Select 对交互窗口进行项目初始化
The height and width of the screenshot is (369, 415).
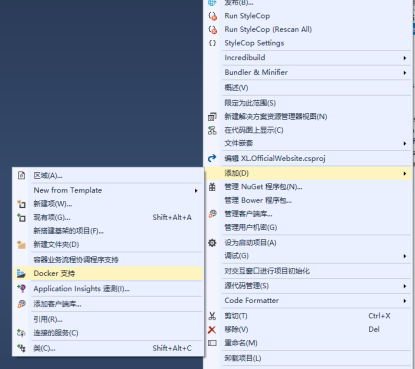pyautogui.click(x=267, y=271)
